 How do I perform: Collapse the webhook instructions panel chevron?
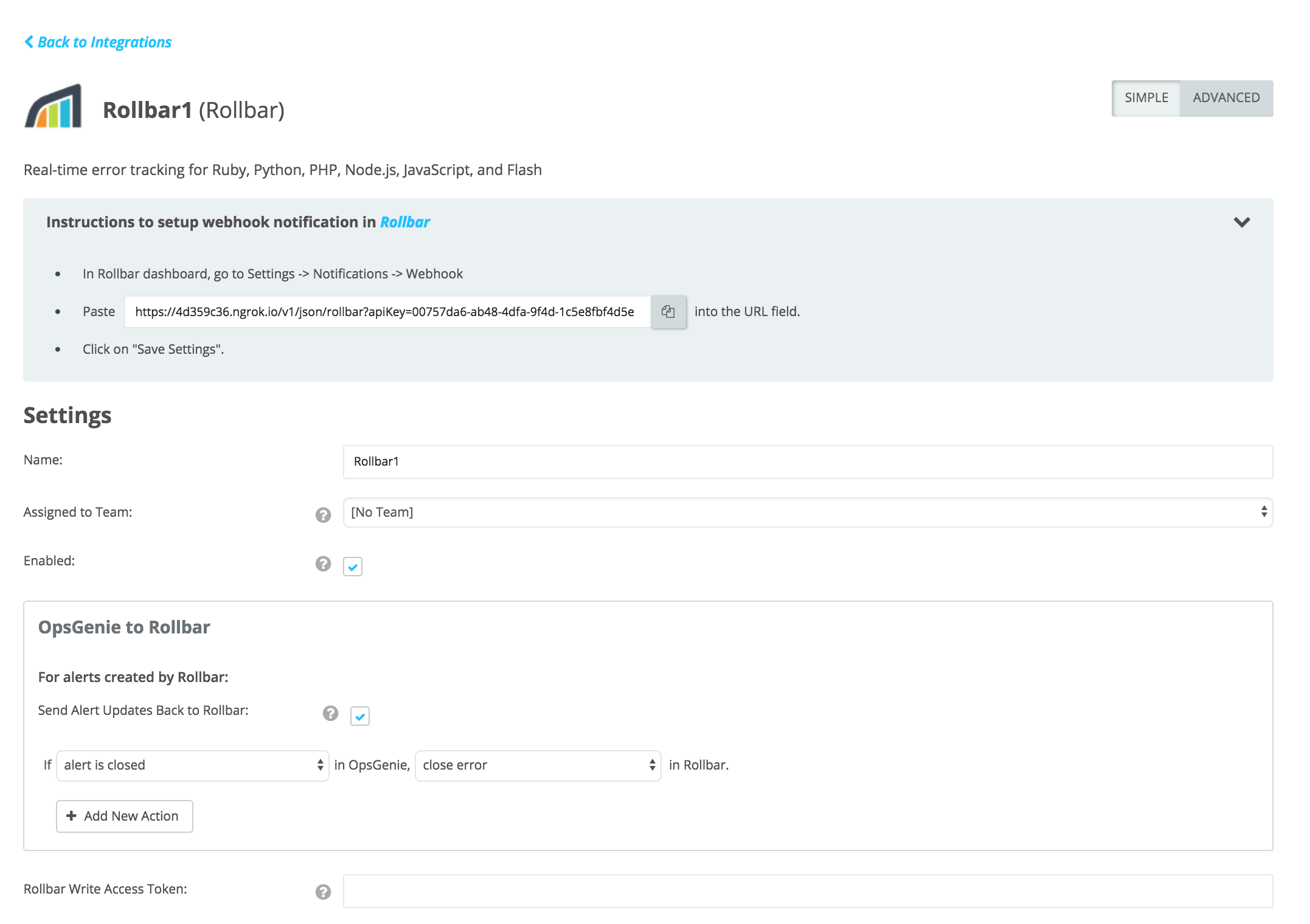(x=1241, y=222)
